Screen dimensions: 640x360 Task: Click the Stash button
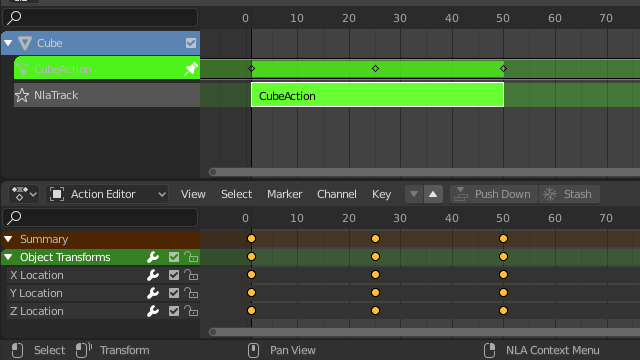pos(569,194)
